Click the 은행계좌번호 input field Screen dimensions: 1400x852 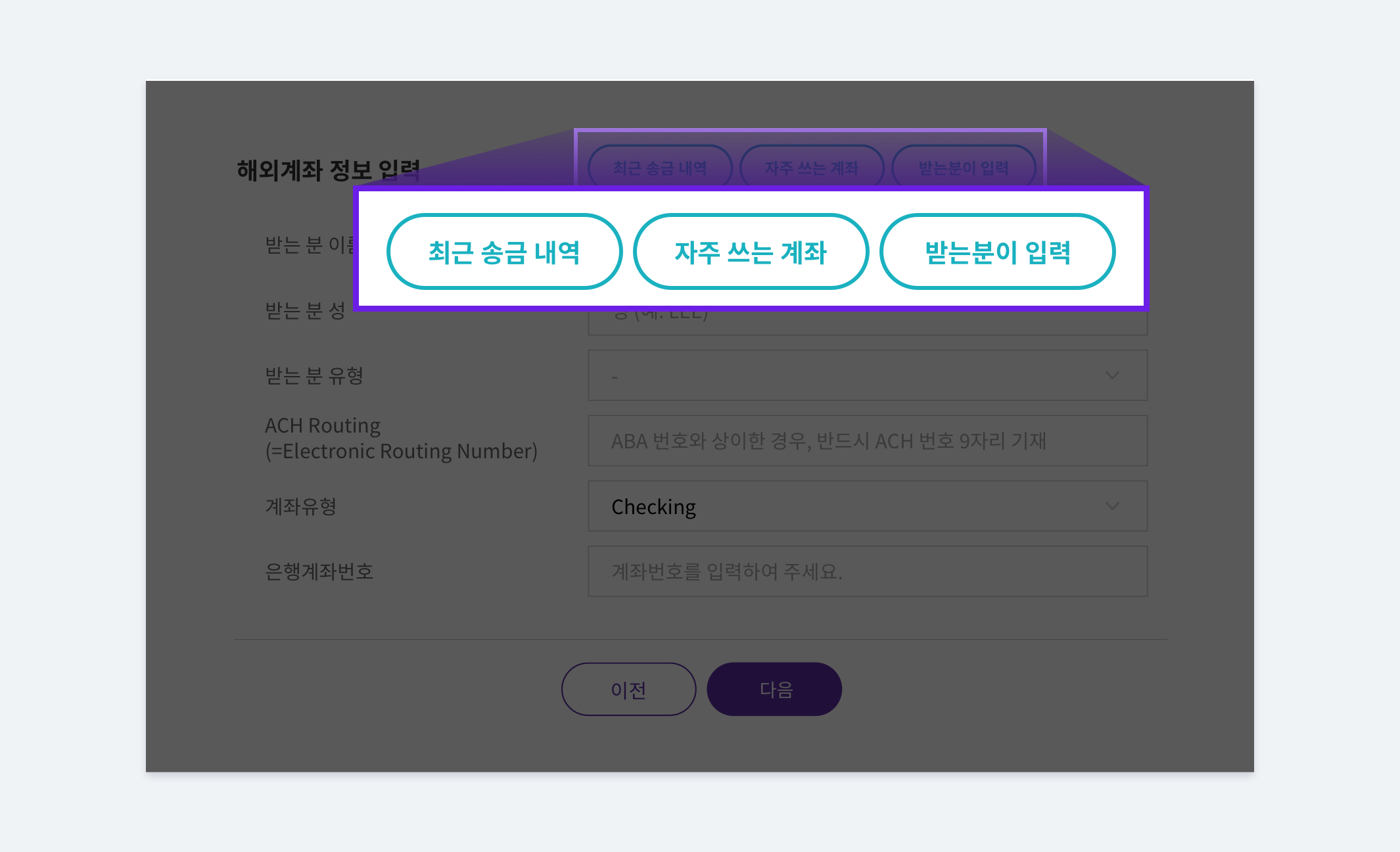(x=862, y=570)
